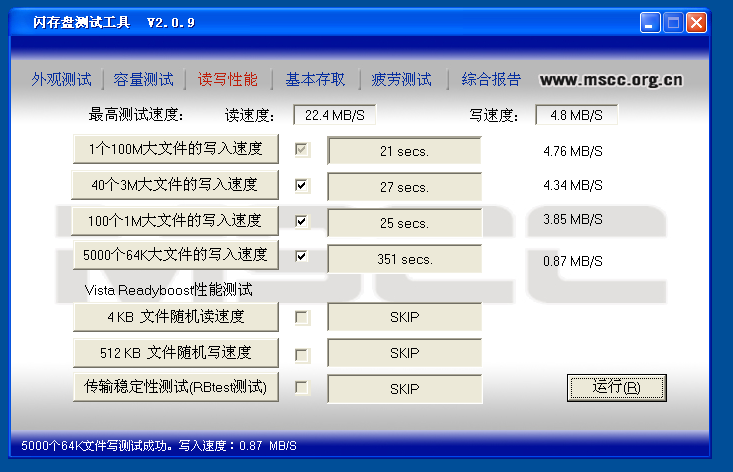
Task: Click the 512 KB 文件随机写速度 button
Action: (176, 352)
